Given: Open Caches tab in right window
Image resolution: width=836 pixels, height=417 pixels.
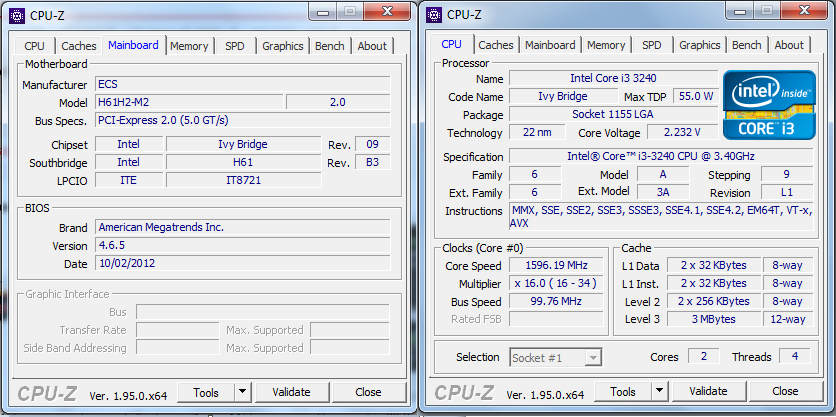Looking at the screenshot, I should [496, 45].
